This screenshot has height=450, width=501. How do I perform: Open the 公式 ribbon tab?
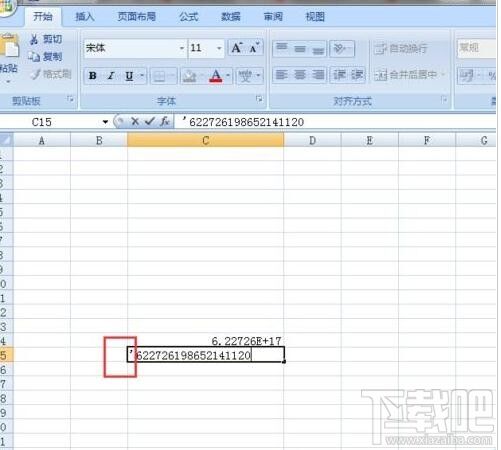pos(189,17)
